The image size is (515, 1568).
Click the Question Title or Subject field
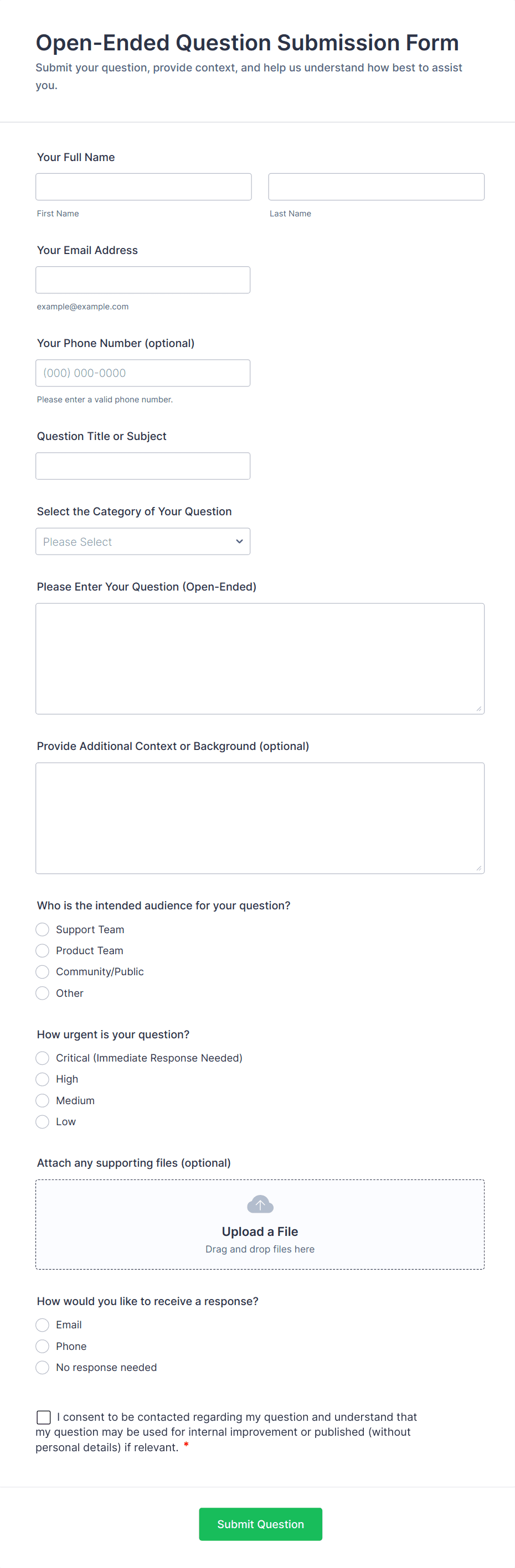coord(143,465)
